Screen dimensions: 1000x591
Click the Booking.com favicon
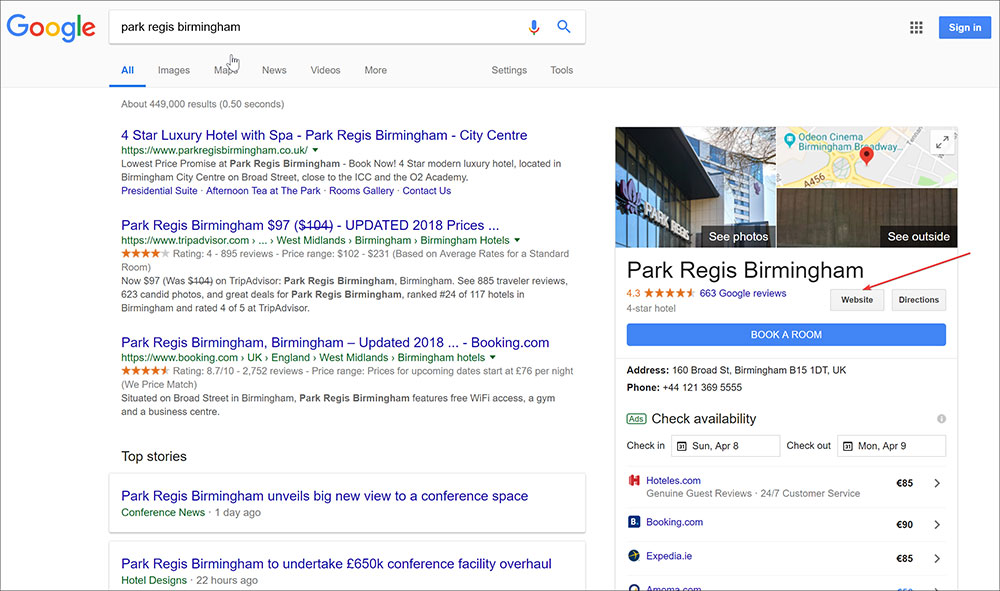point(633,521)
